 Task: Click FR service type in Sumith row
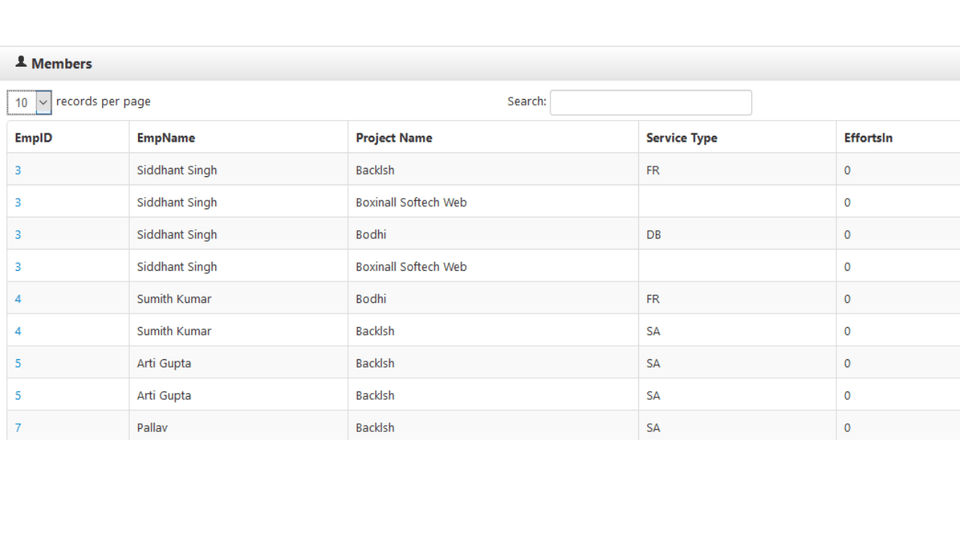pyautogui.click(x=653, y=299)
